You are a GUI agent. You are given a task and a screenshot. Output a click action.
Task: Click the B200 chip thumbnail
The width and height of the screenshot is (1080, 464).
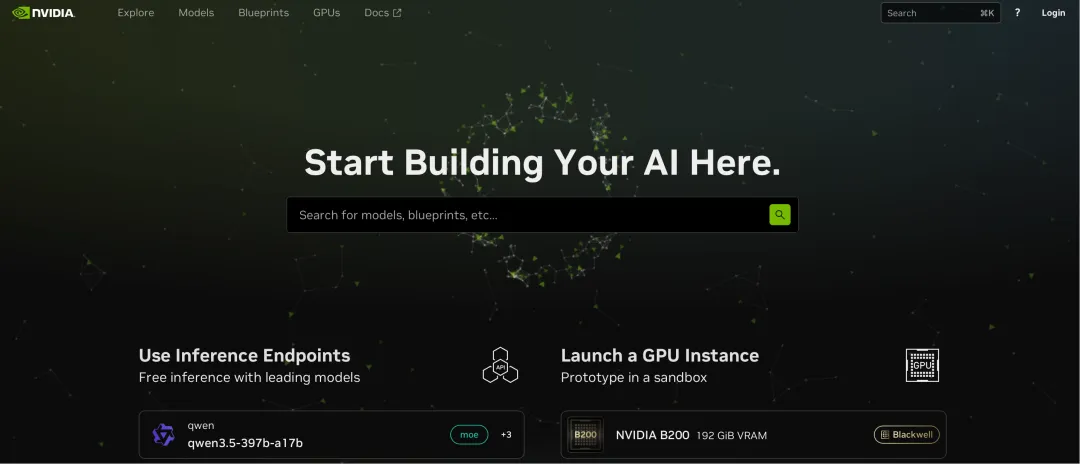(x=585, y=435)
